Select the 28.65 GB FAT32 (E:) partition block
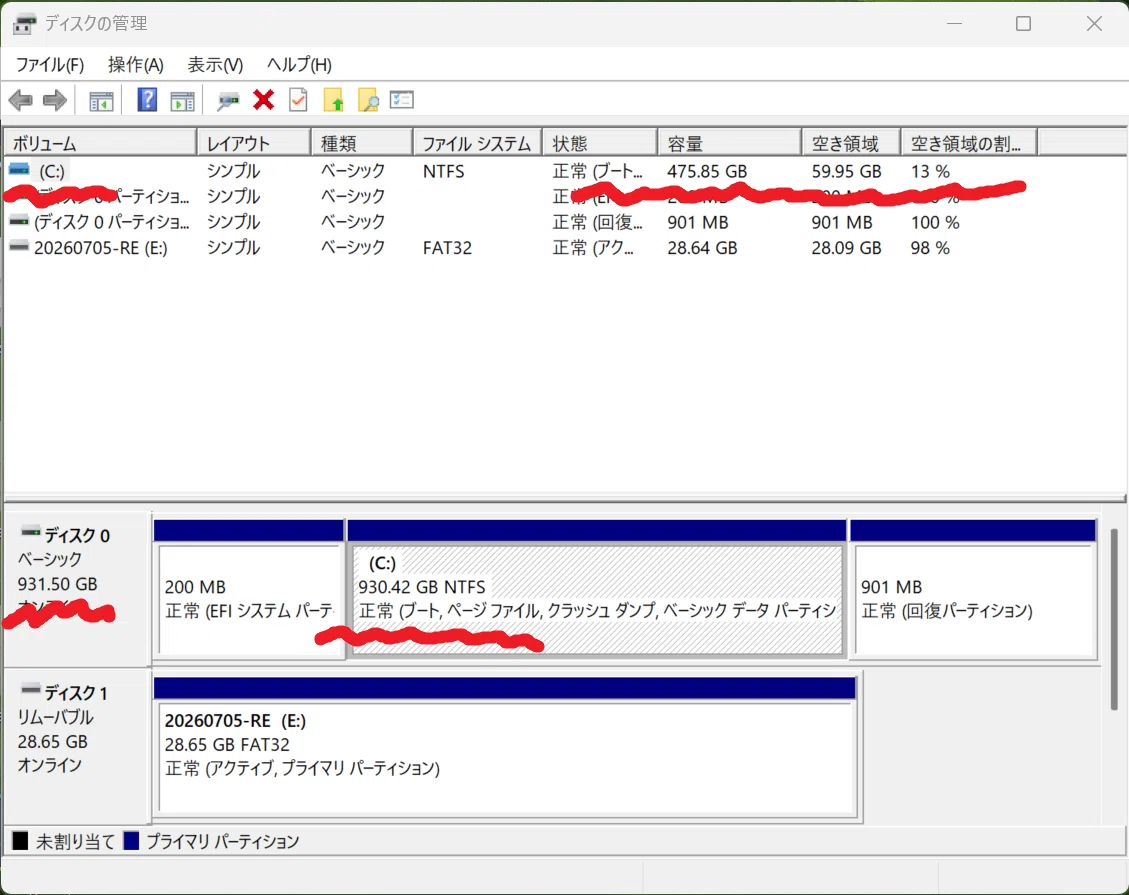Screen dimensions: 1129x895 [505, 746]
